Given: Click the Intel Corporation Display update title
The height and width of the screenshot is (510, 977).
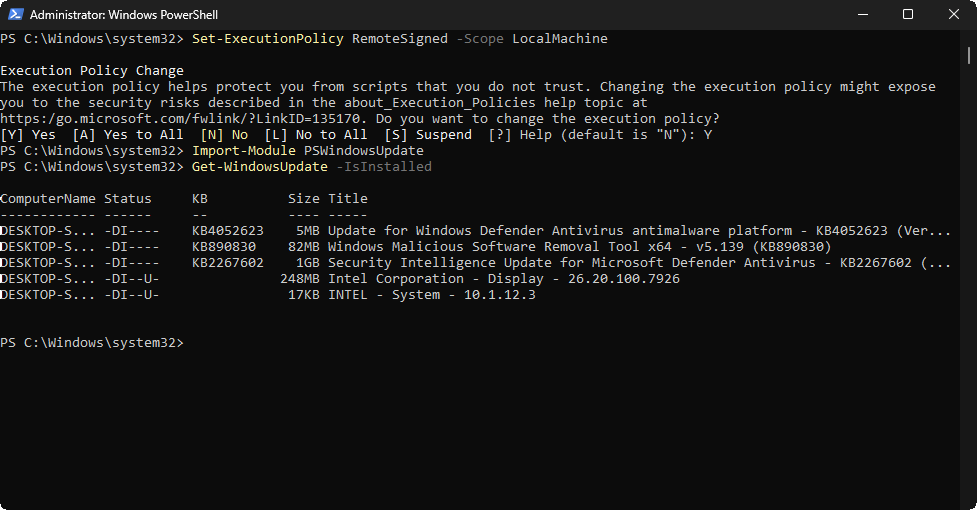Looking at the screenshot, I should pos(504,279).
